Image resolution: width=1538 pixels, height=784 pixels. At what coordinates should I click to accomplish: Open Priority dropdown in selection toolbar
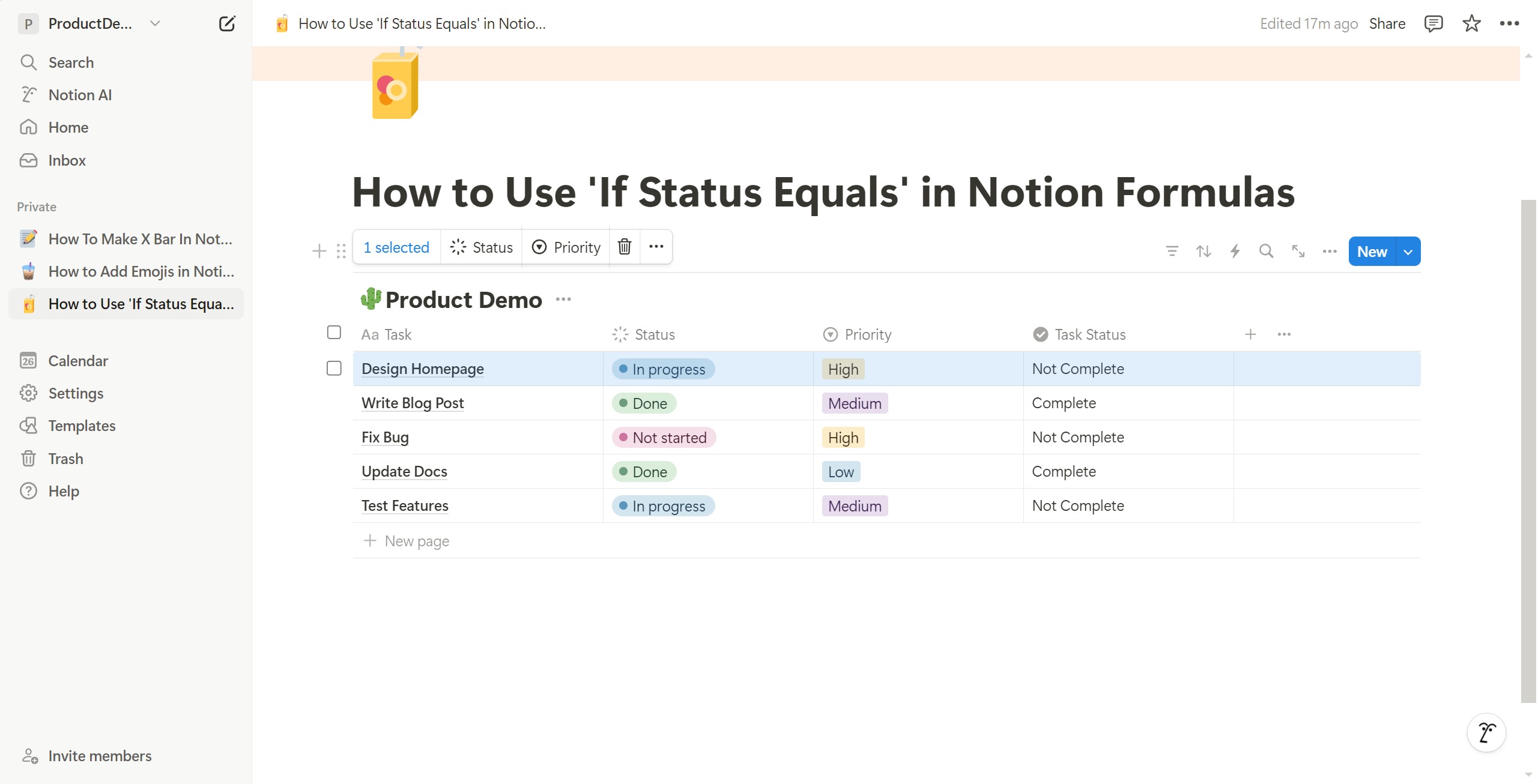566,247
